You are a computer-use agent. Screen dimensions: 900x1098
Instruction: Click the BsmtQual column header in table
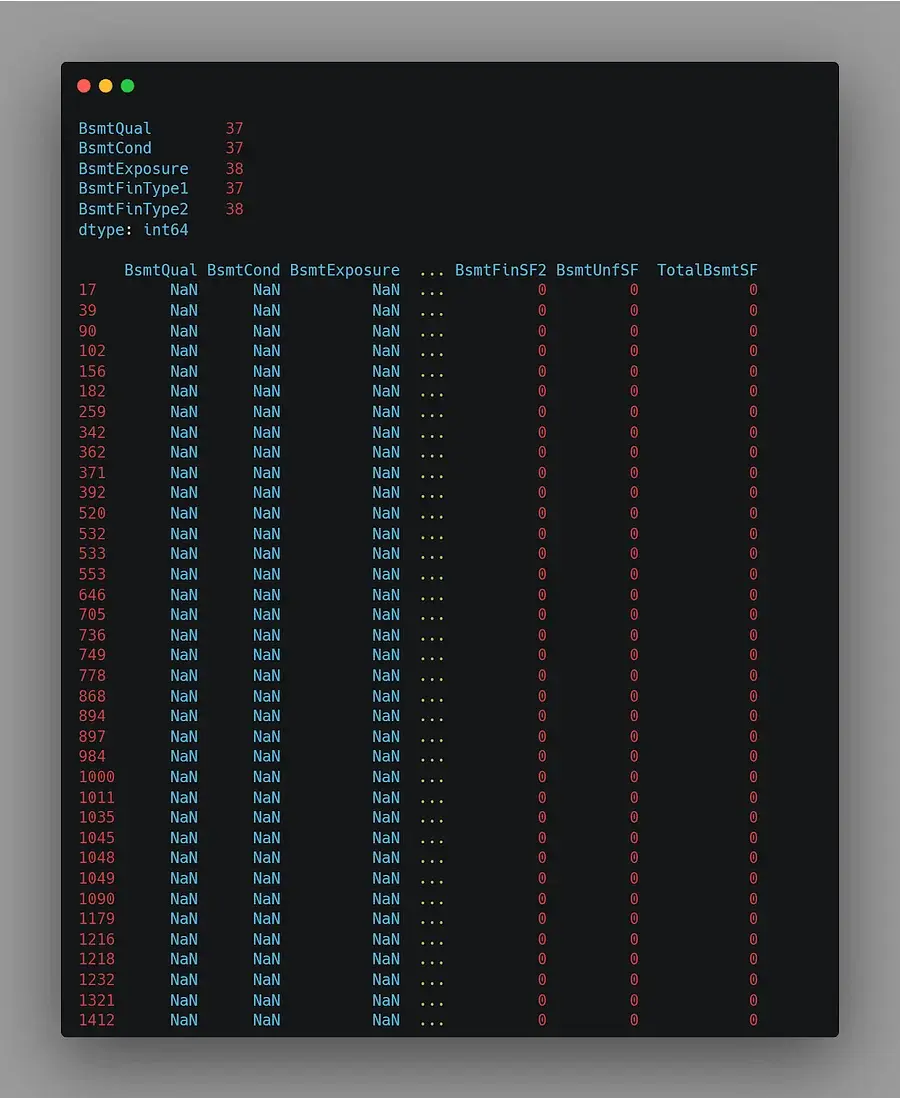(x=160, y=270)
